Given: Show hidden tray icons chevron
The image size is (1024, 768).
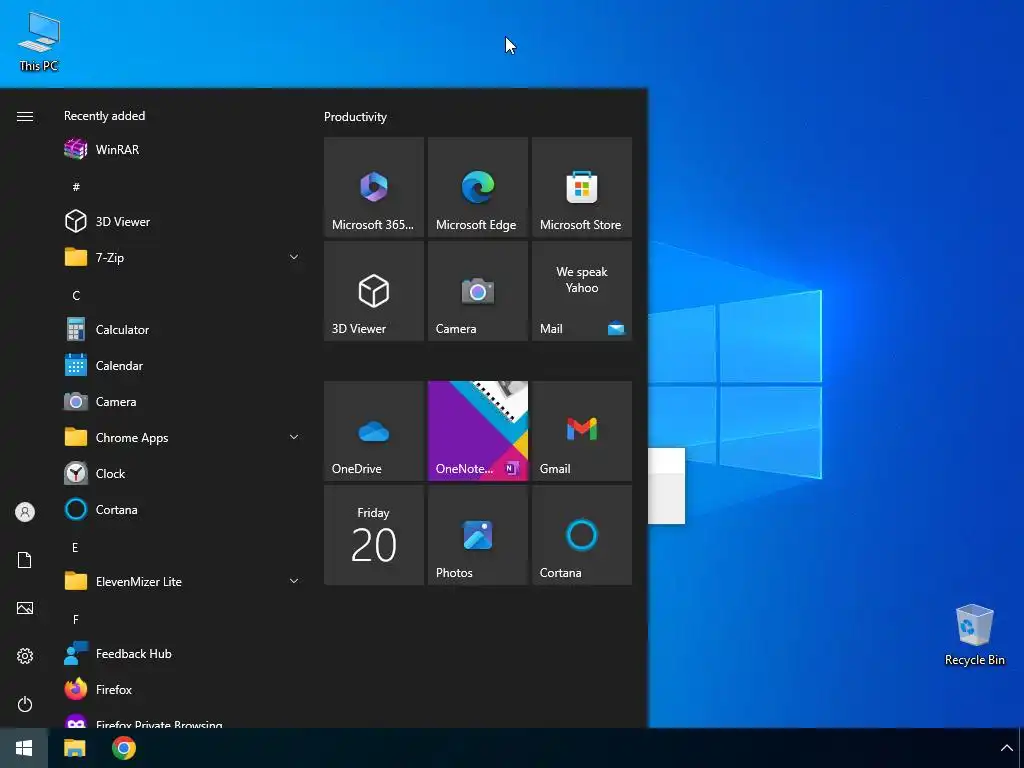Looking at the screenshot, I should click(1006, 748).
